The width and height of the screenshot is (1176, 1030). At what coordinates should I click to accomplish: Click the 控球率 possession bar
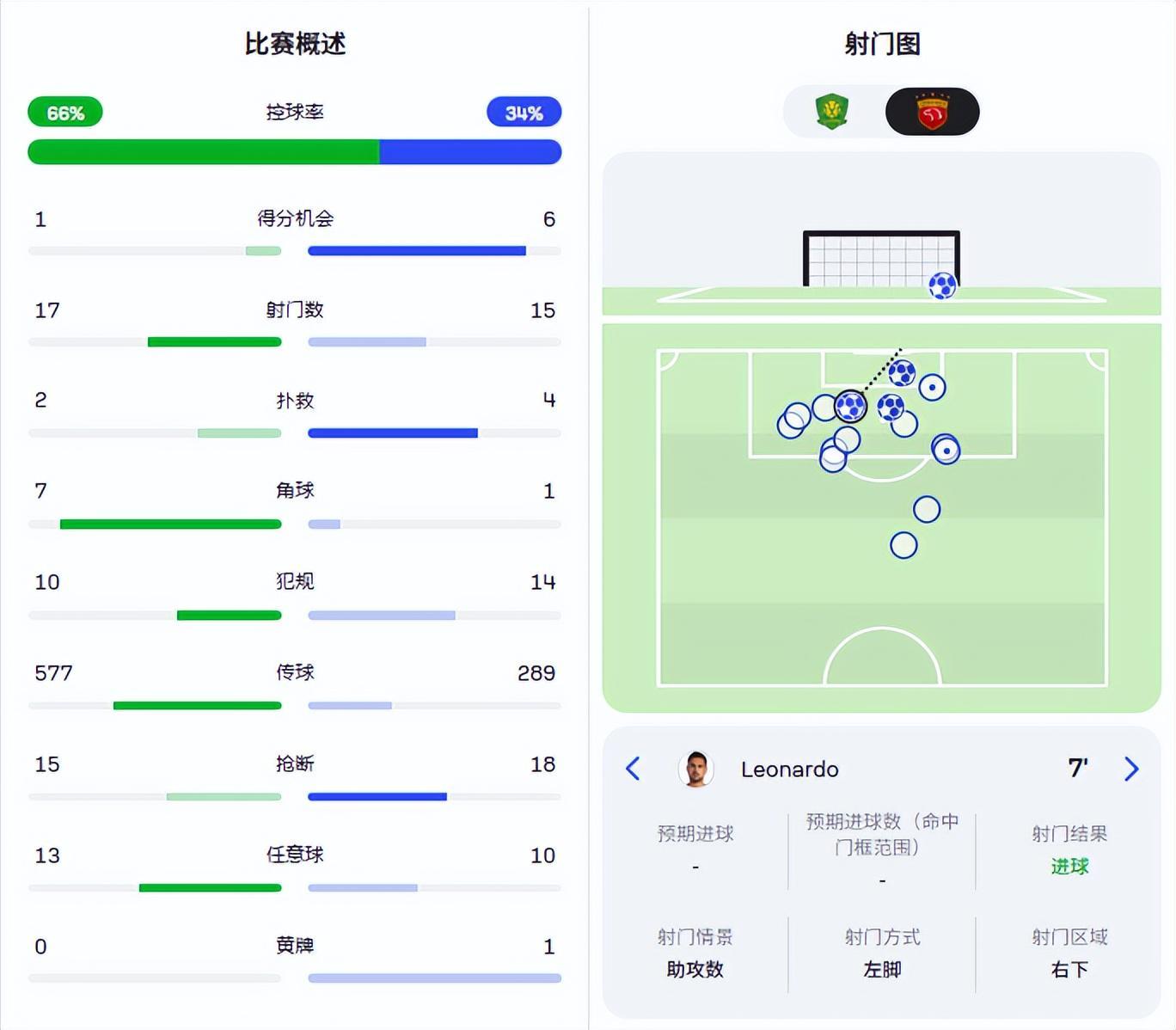pyautogui.click(x=295, y=152)
